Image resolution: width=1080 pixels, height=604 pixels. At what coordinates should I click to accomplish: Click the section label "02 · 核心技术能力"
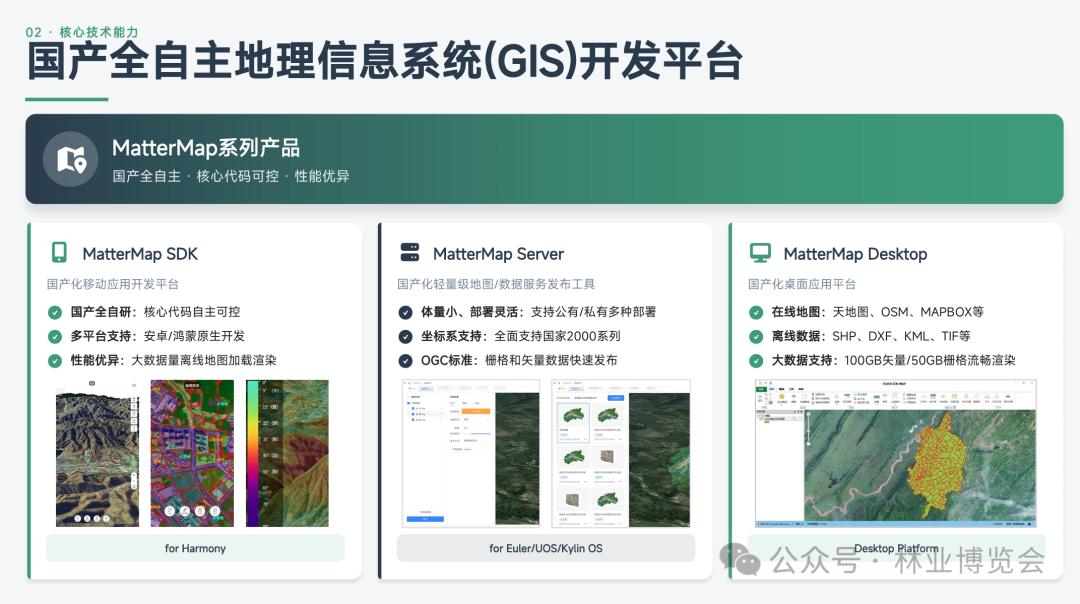point(82,32)
